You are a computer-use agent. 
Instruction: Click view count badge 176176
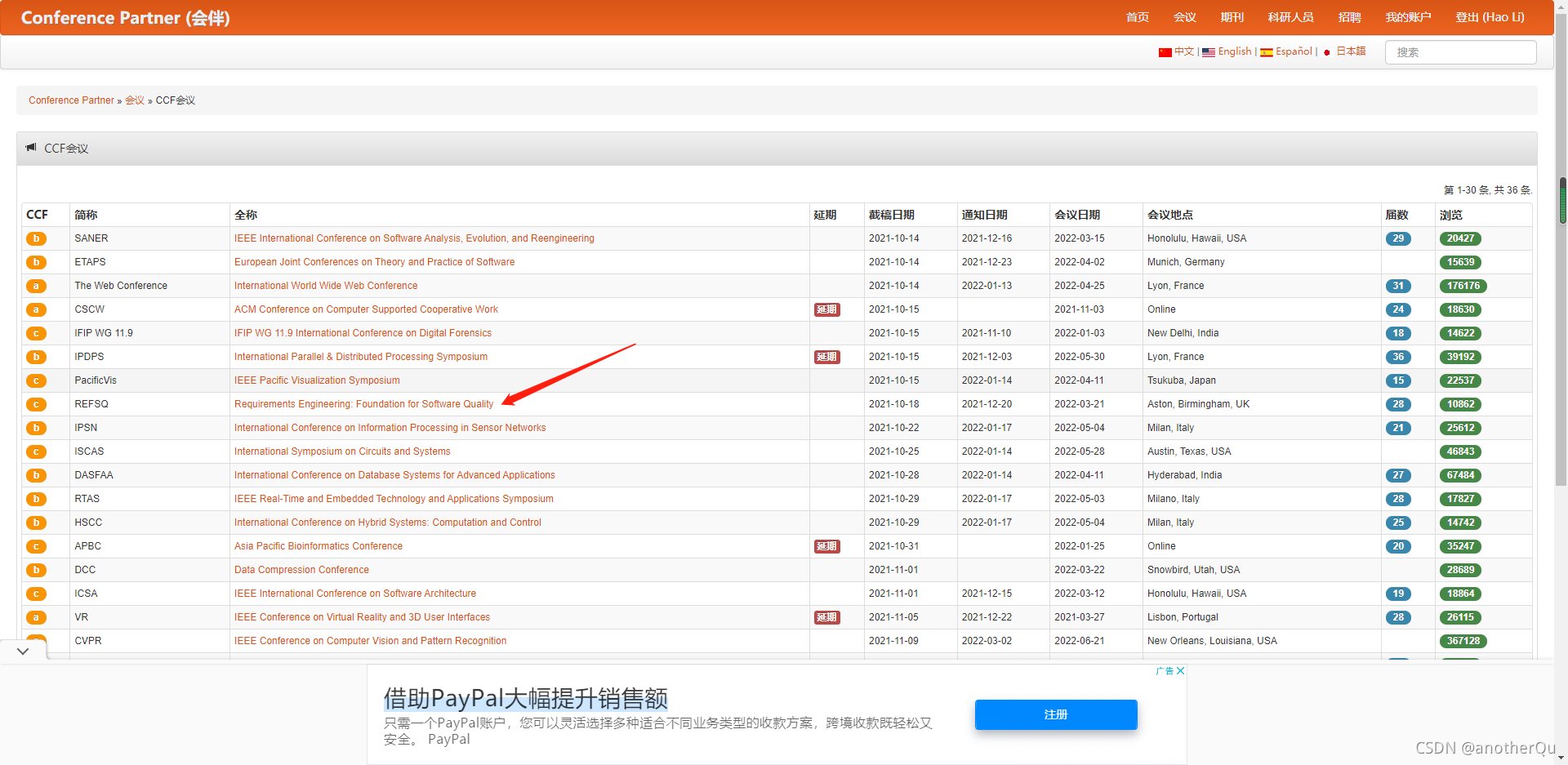(x=1463, y=286)
